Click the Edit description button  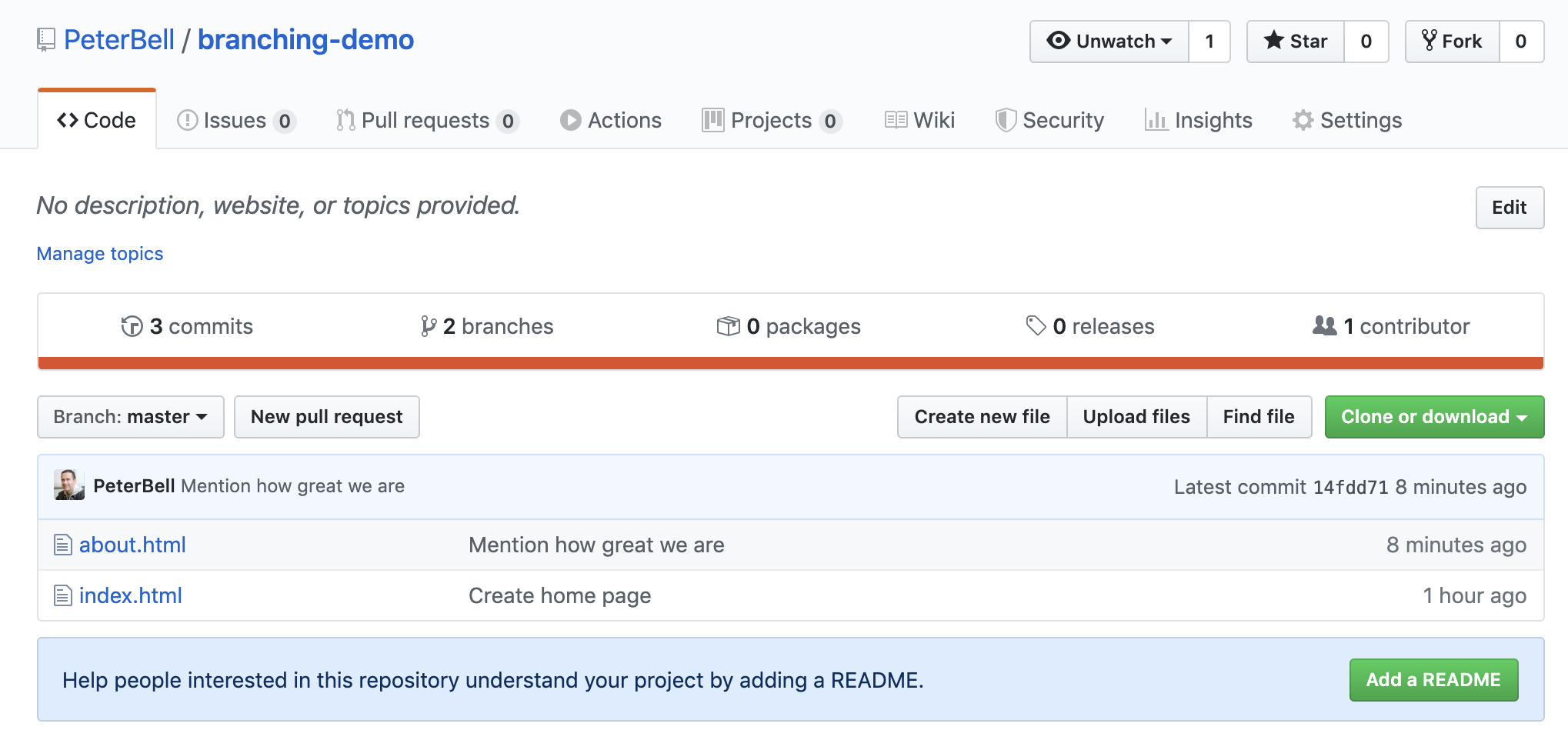[1510, 208]
